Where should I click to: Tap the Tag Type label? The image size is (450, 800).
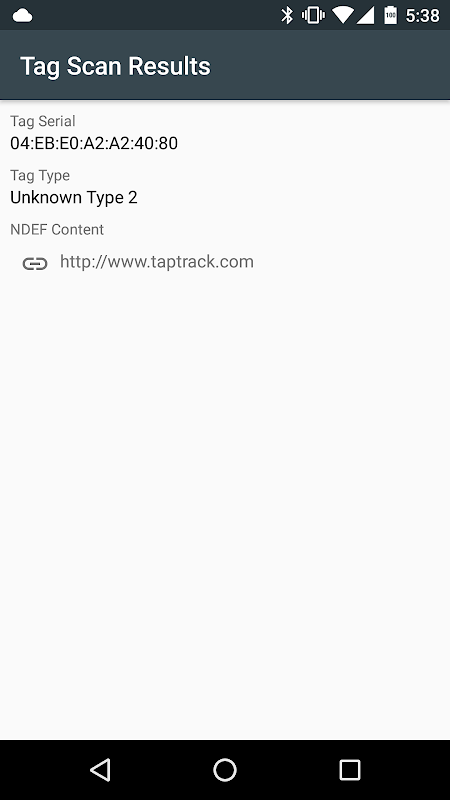pos(40,176)
